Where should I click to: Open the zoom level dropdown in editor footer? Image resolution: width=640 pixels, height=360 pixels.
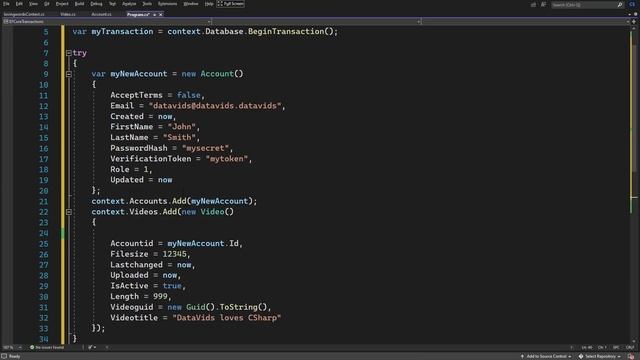[12, 347]
